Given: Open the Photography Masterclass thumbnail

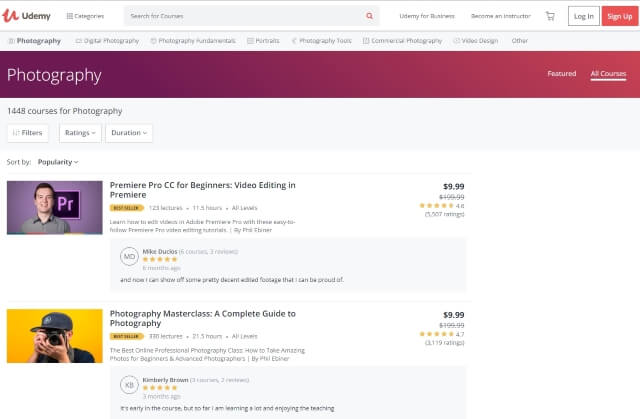Looking at the screenshot, I should tap(55, 336).
